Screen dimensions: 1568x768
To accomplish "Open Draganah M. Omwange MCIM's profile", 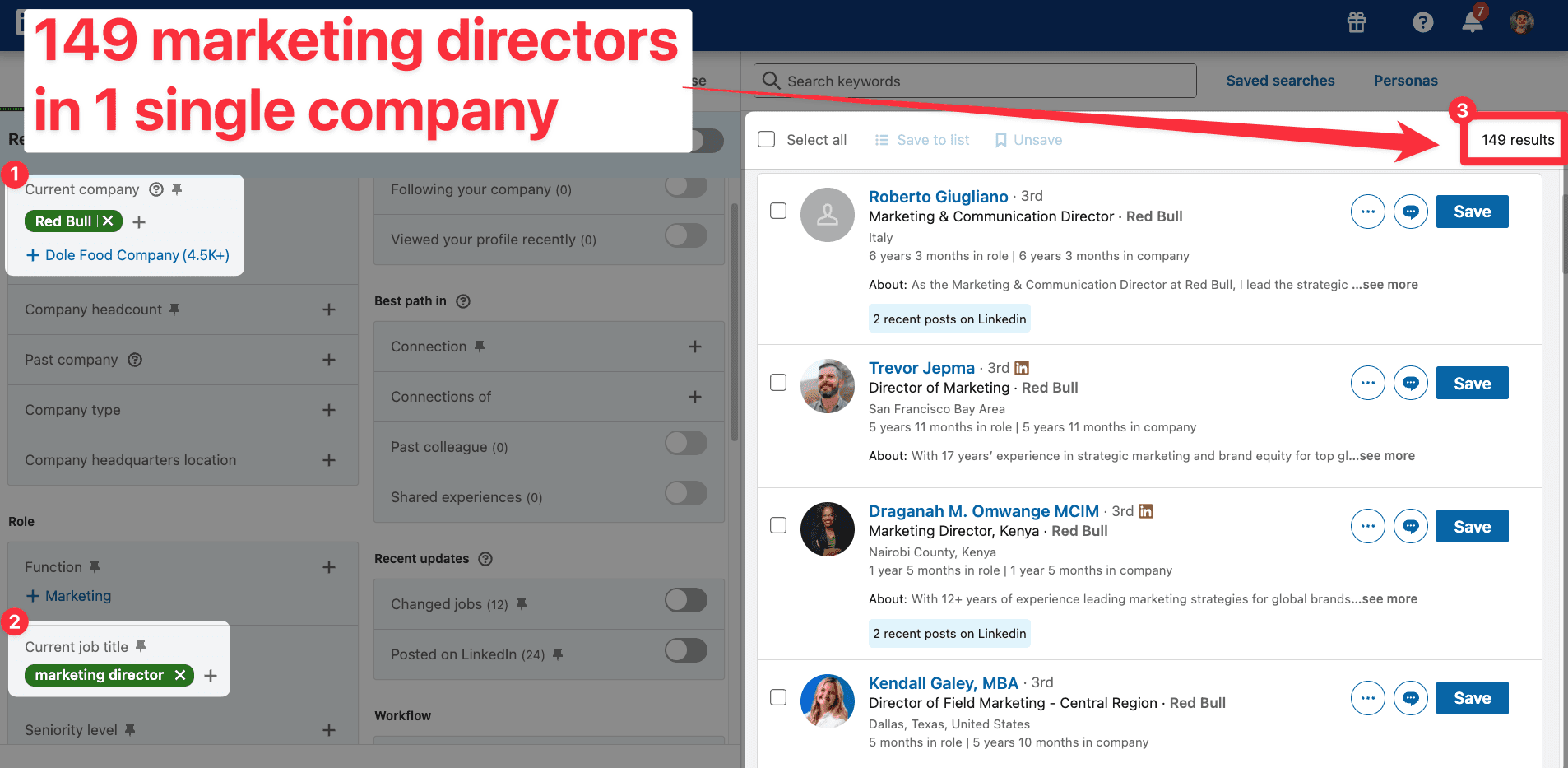I will (x=984, y=511).
